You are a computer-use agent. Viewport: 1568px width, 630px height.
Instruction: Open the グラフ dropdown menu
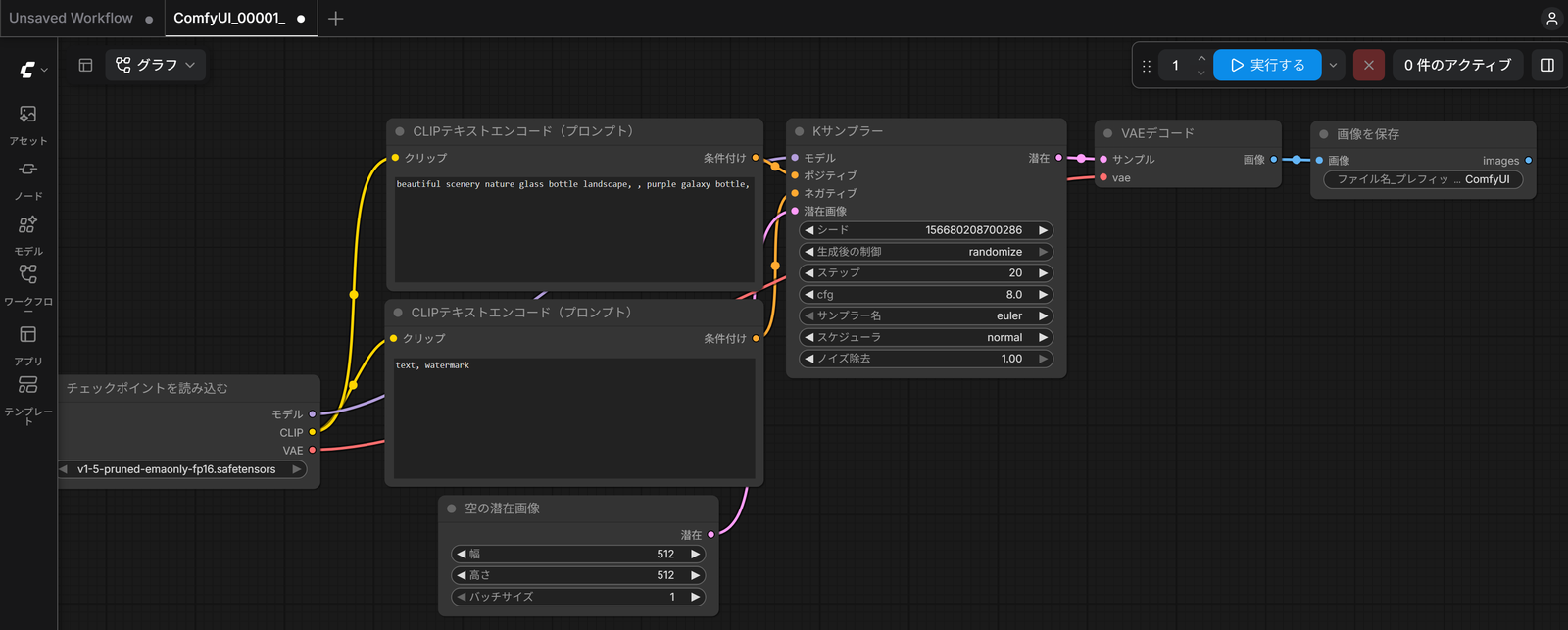(x=156, y=65)
